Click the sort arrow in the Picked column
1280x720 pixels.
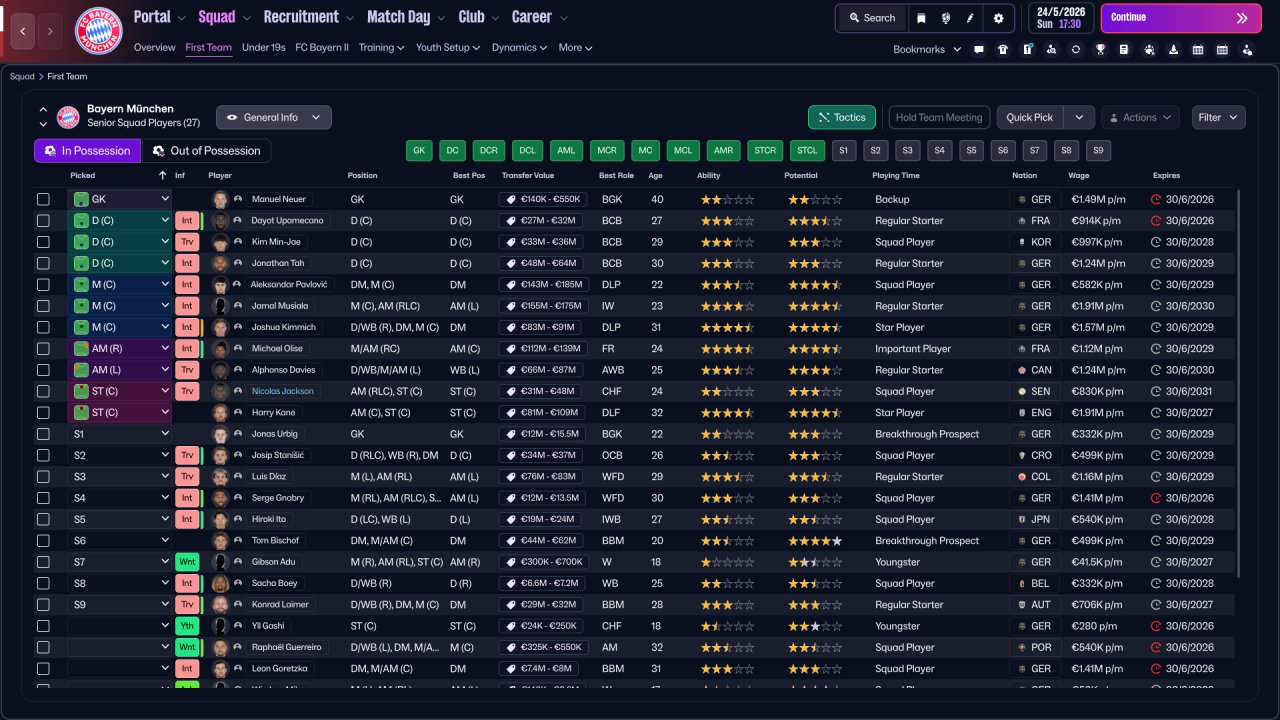click(163, 175)
